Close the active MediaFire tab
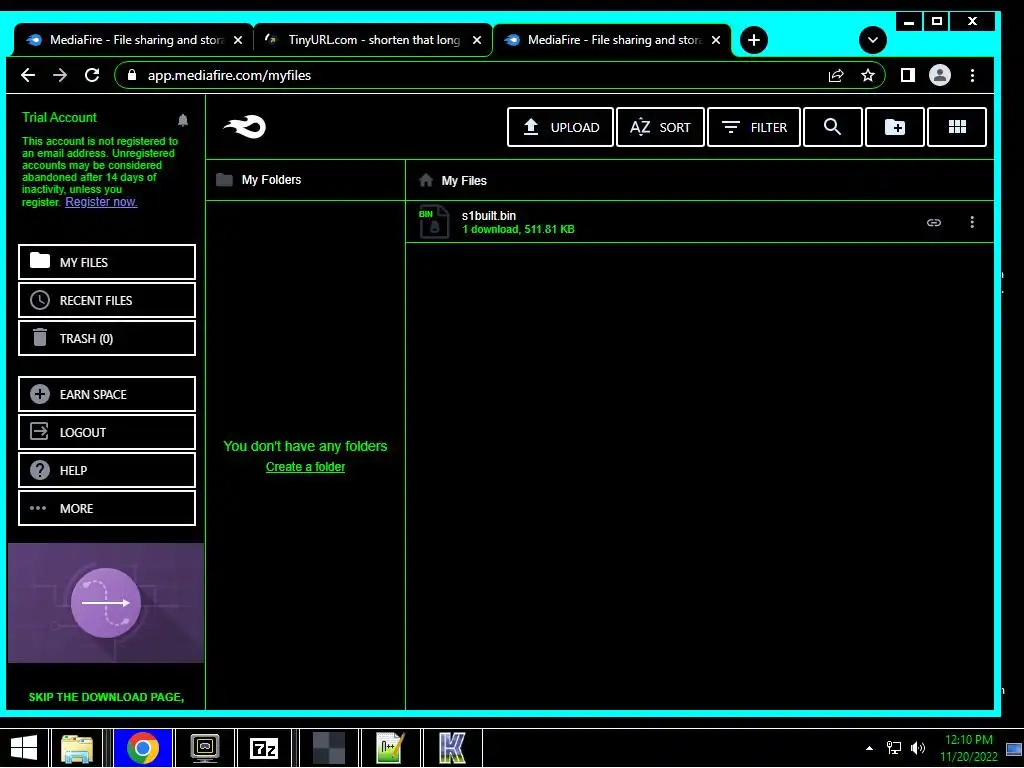Image resolution: width=1024 pixels, height=768 pixels. click(x=716, y=40)
